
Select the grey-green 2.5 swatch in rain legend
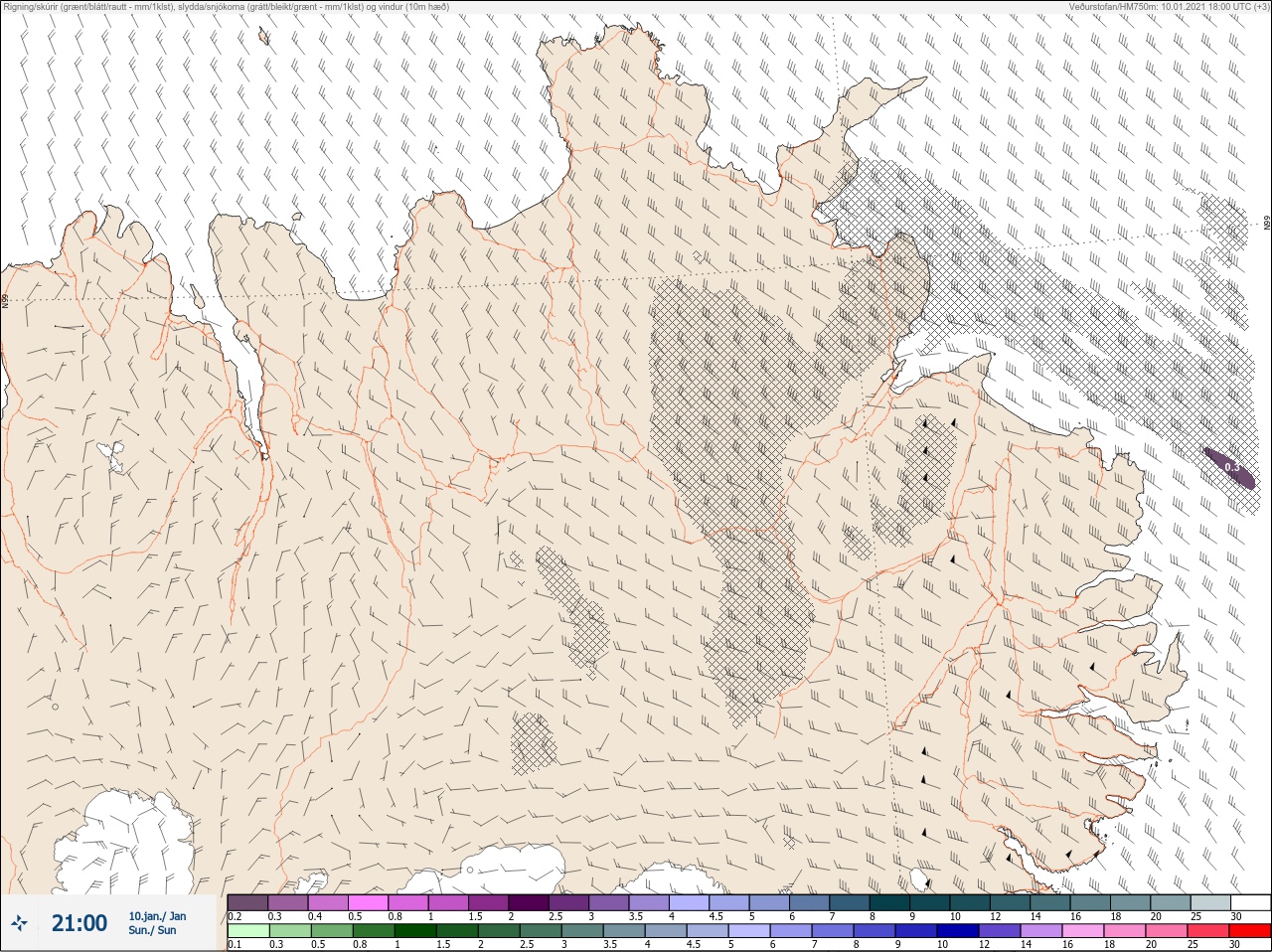pyautogui.click(x=541, y=931)
